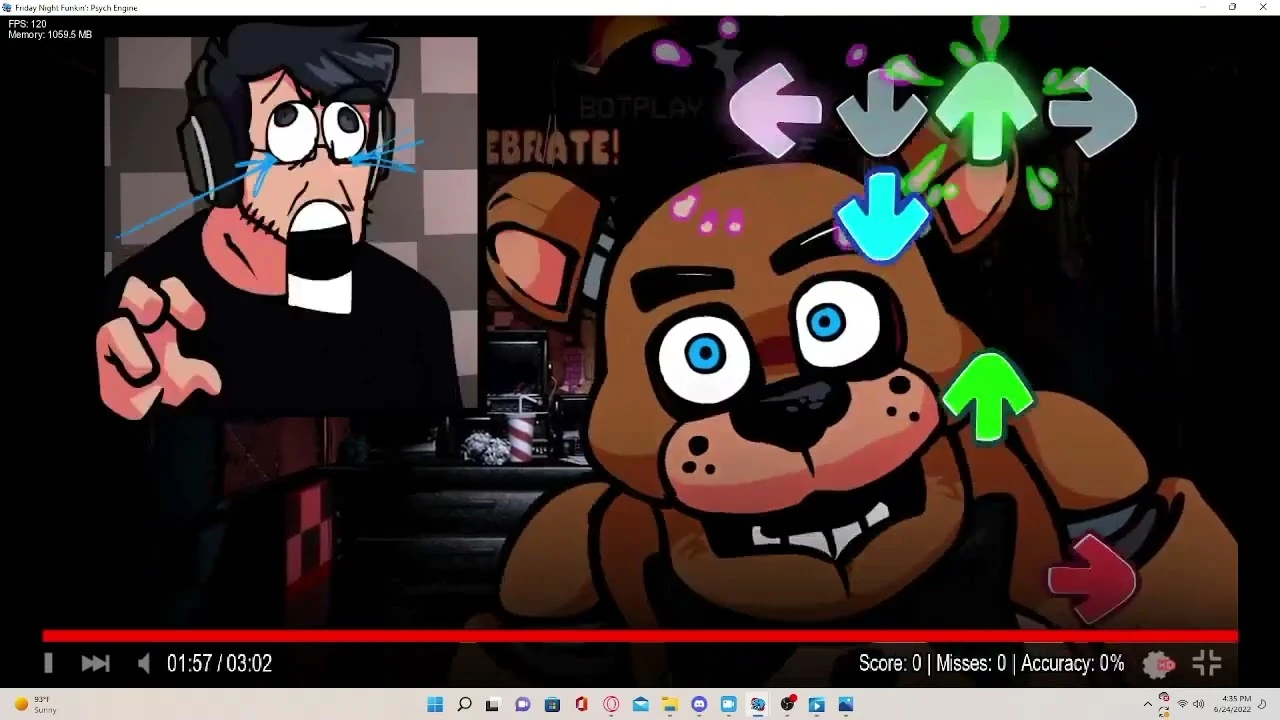Seek using the red progress bar
Image resolution: width=1280 pixels, height=720 pixels.
(x=640, y=635)
